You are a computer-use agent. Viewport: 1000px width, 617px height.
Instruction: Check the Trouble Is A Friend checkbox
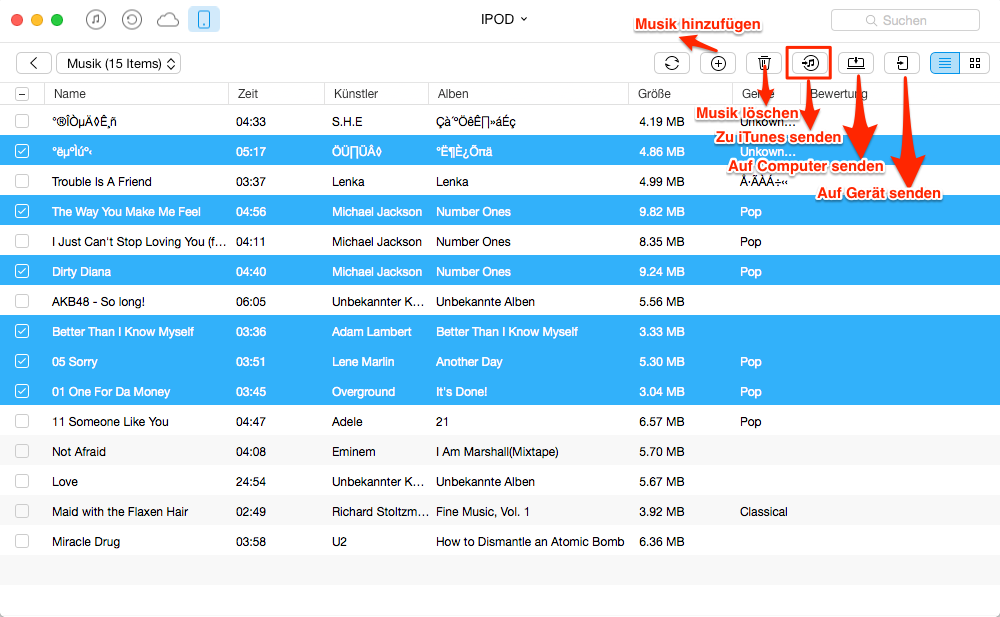[22, 181]
